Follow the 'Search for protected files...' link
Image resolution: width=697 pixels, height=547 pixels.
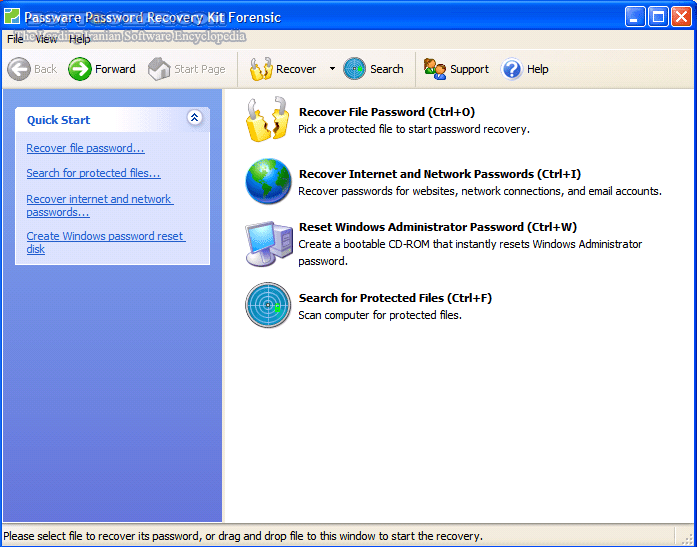click(x=93, y=173)
